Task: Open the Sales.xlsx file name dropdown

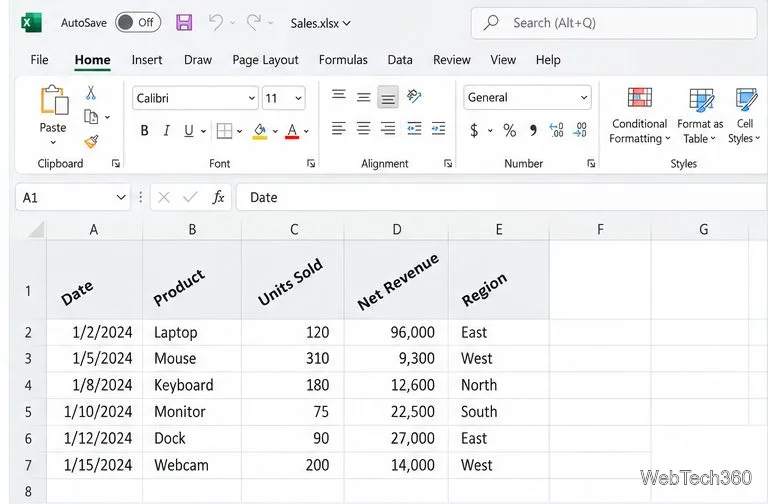Action: coord(320,23)
